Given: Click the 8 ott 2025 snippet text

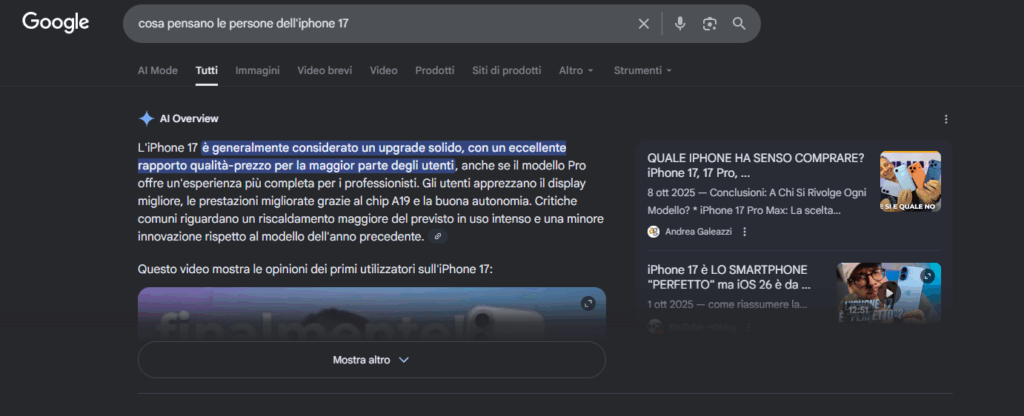Looking at the screenshot, I should tap(757, 202).
